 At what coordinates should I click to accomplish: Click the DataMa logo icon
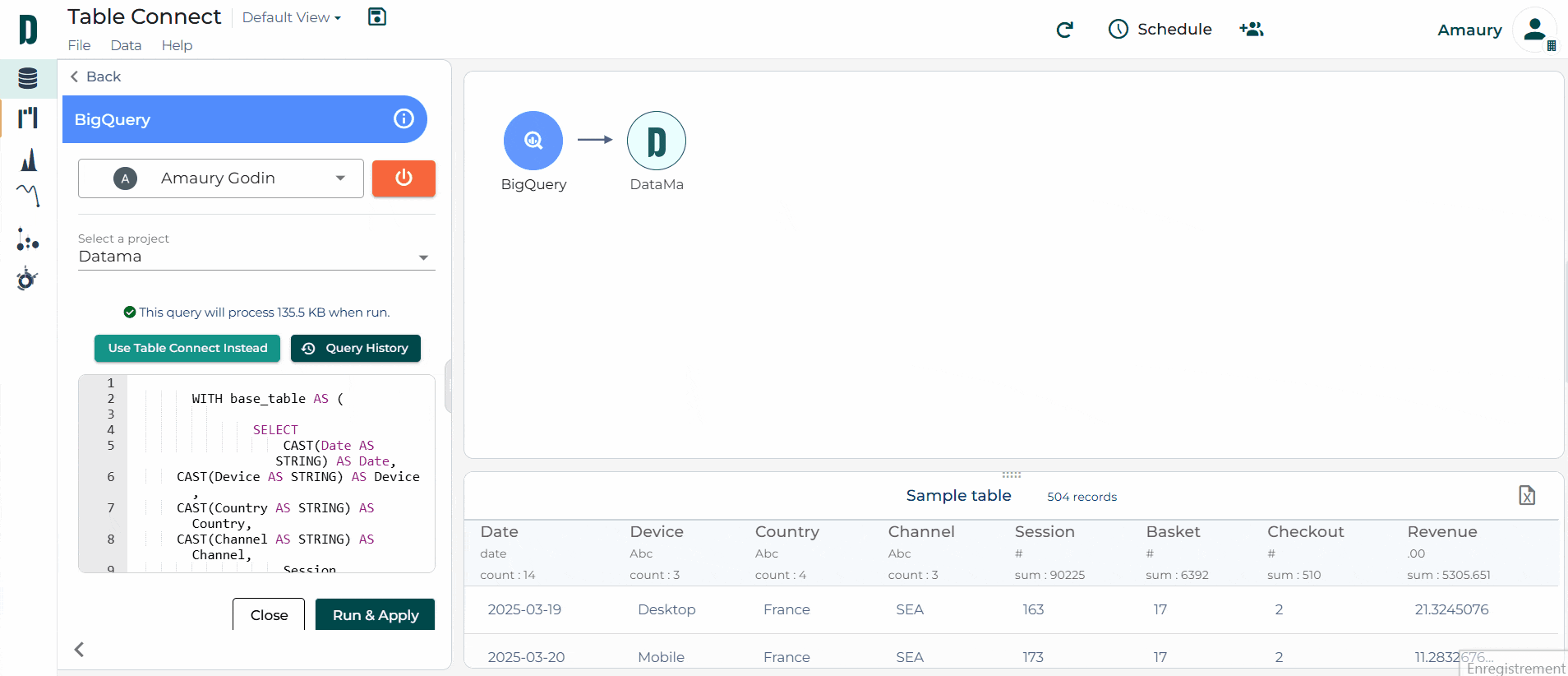coord(28,30)
